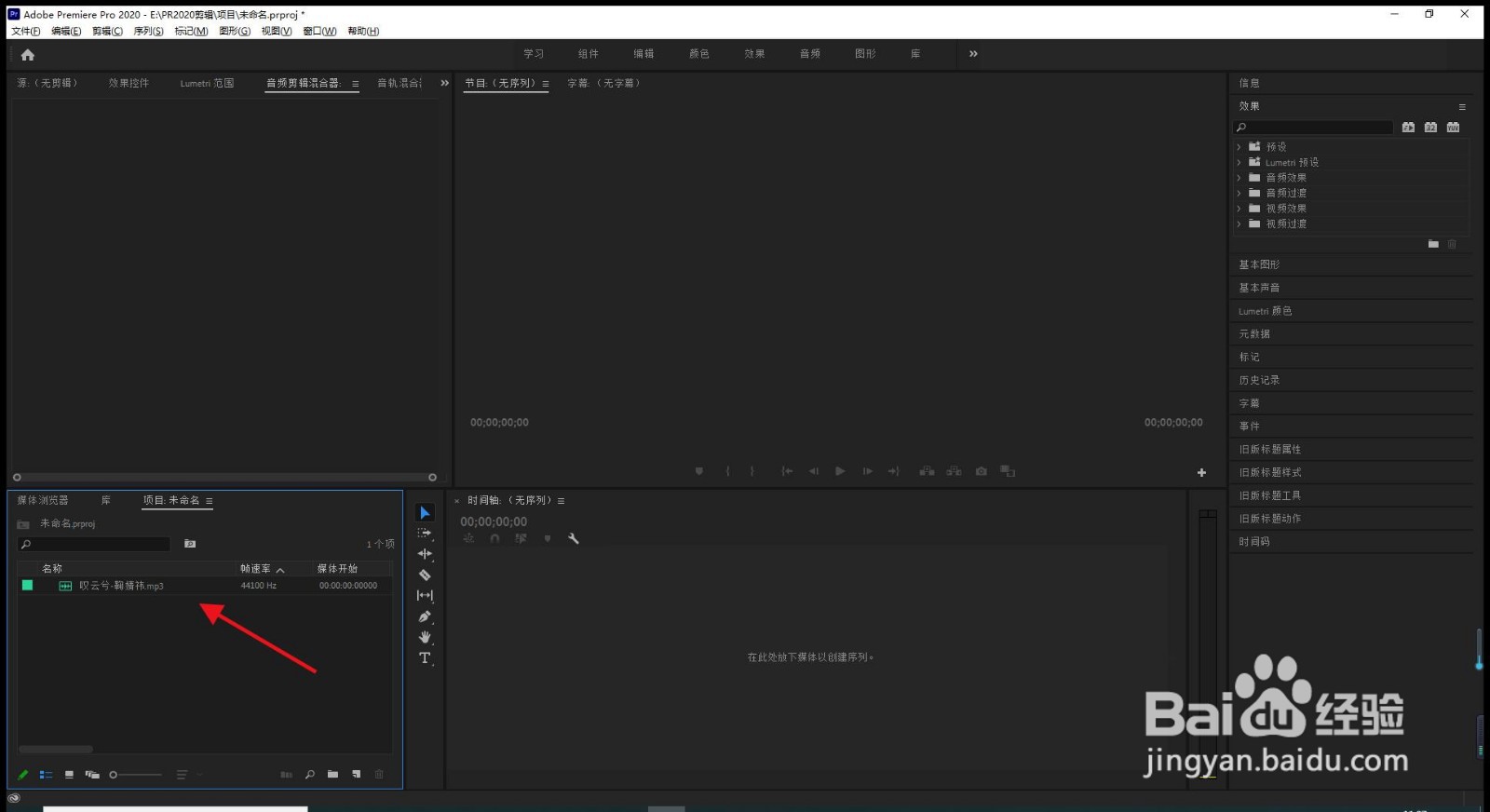1490x812 pixels.
Task: Open 效果 panel menu
Action: tap(1462, 107)
